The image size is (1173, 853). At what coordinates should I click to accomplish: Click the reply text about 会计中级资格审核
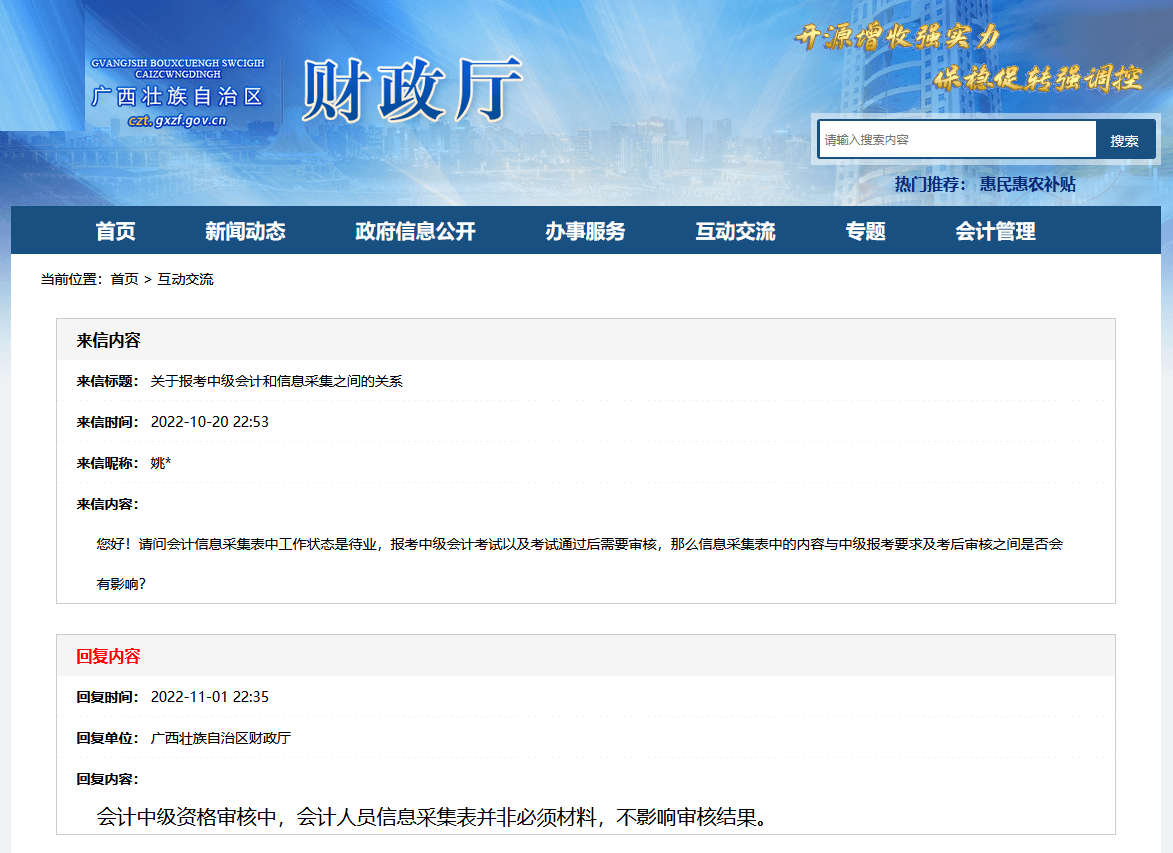click(x=432, y=817)
